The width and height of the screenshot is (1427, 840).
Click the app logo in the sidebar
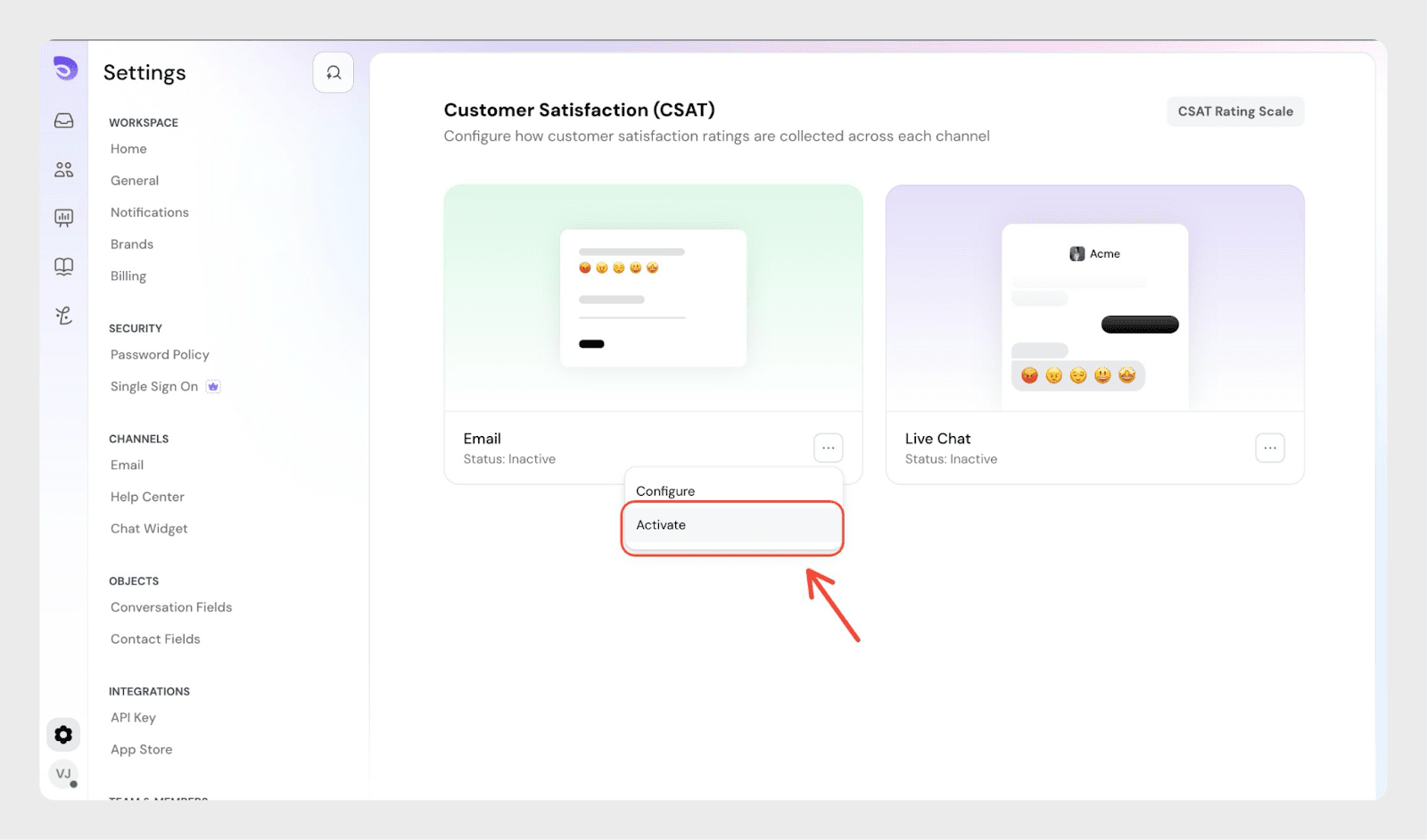tap(64, 69)
